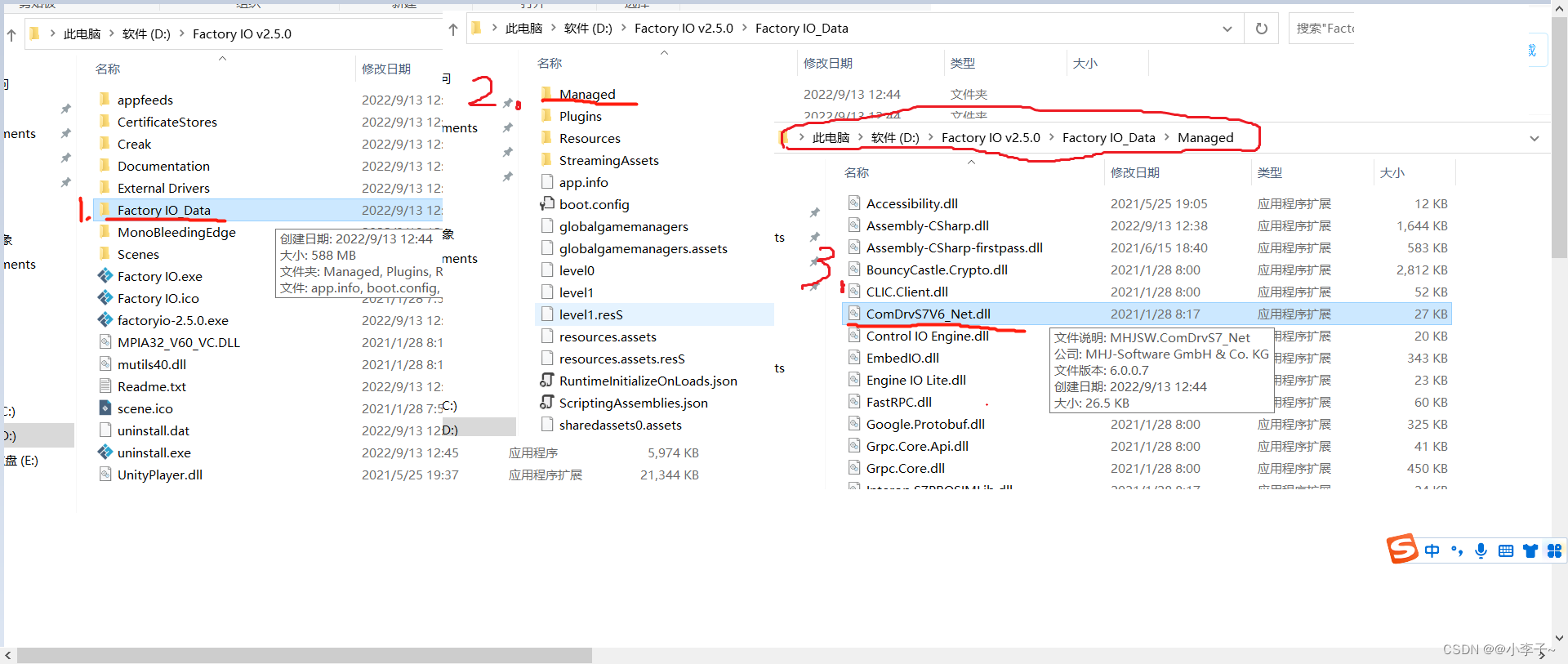Select ComDrvS7V6_Net.dll file
Screen dimensions: 1568x664
click(x=929, y=314)
